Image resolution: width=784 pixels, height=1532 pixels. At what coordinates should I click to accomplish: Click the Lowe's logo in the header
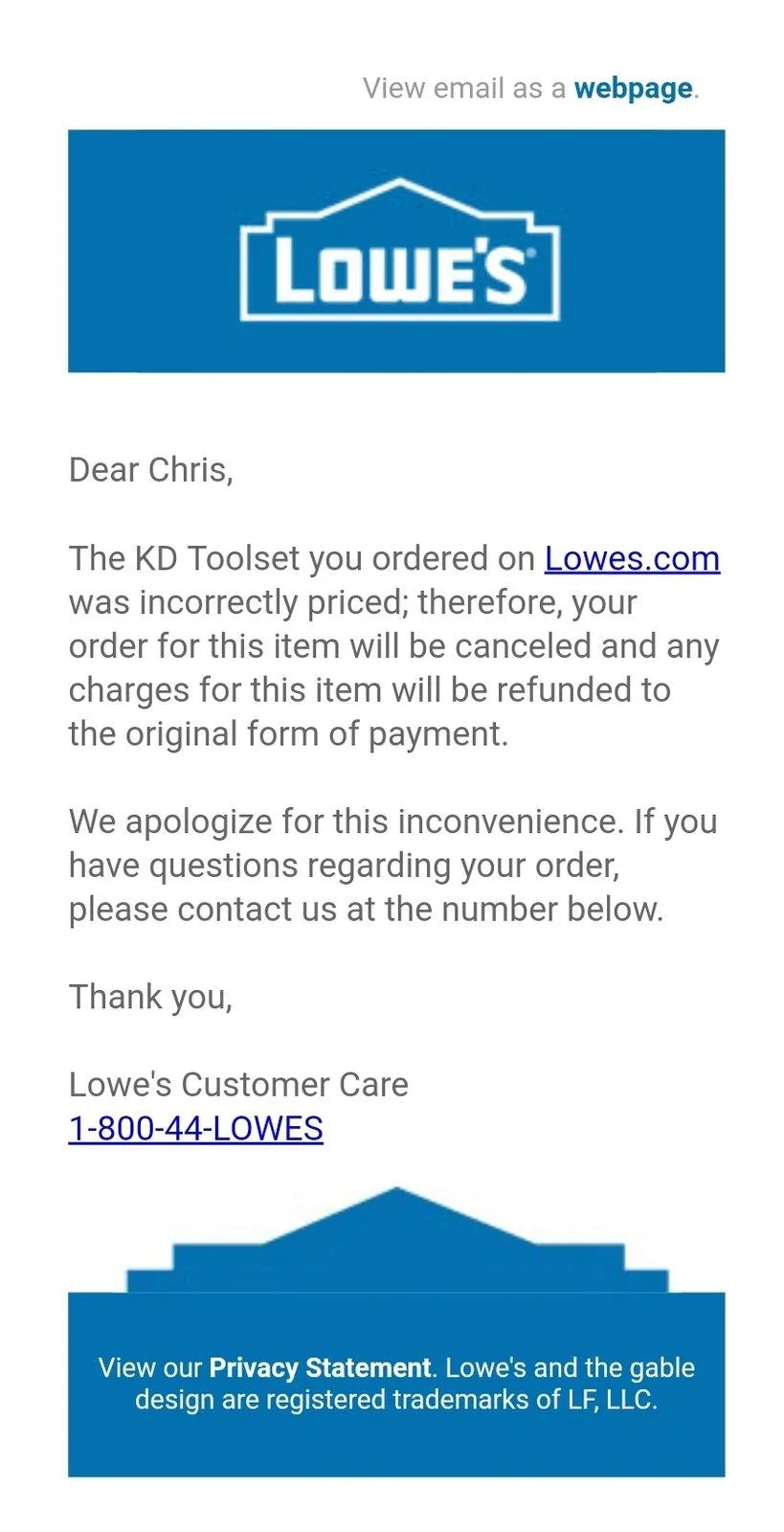pyautogui.click(x=399, y=250)
